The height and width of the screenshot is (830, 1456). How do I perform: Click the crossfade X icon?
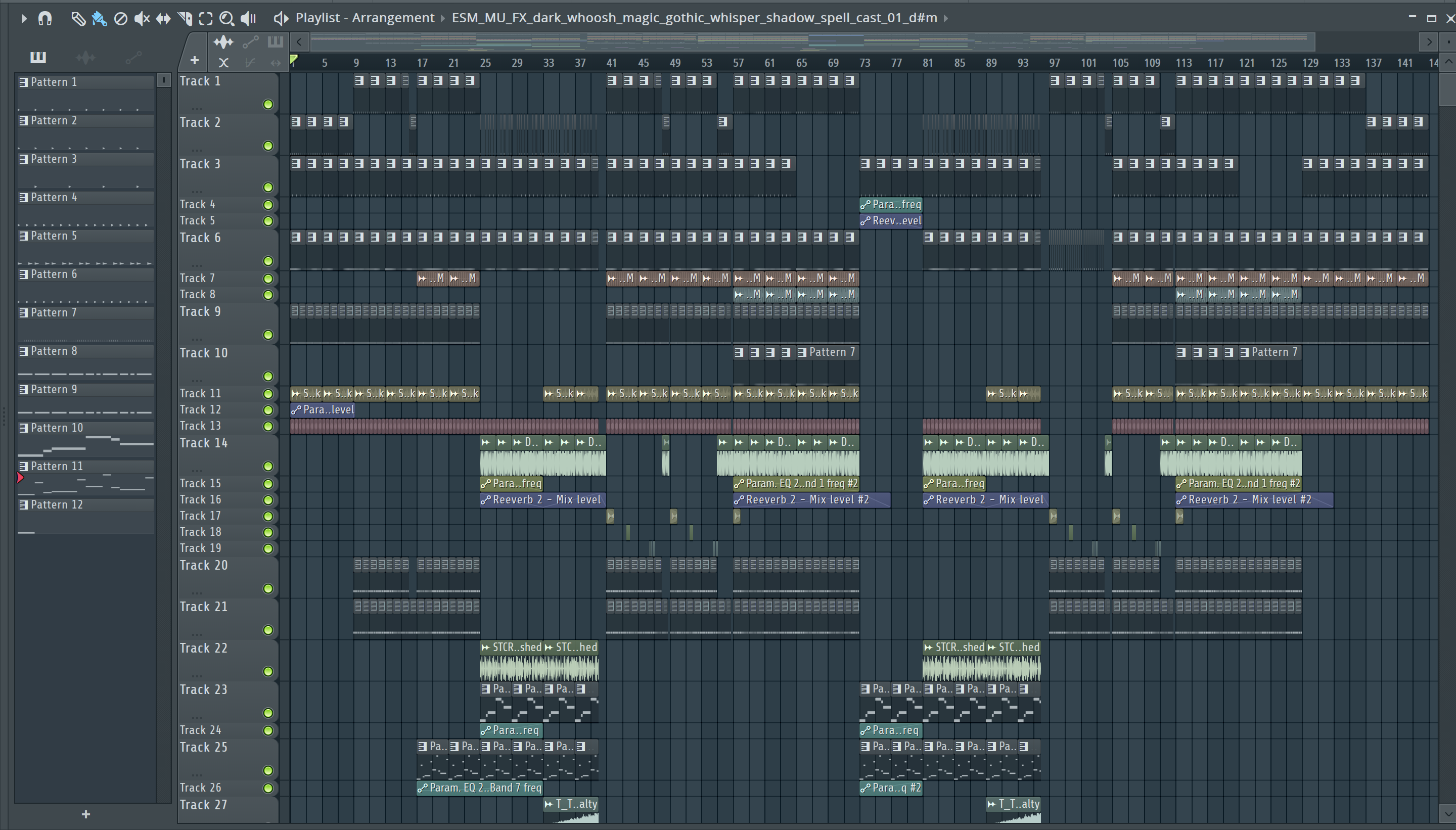[x=223, y=63]
